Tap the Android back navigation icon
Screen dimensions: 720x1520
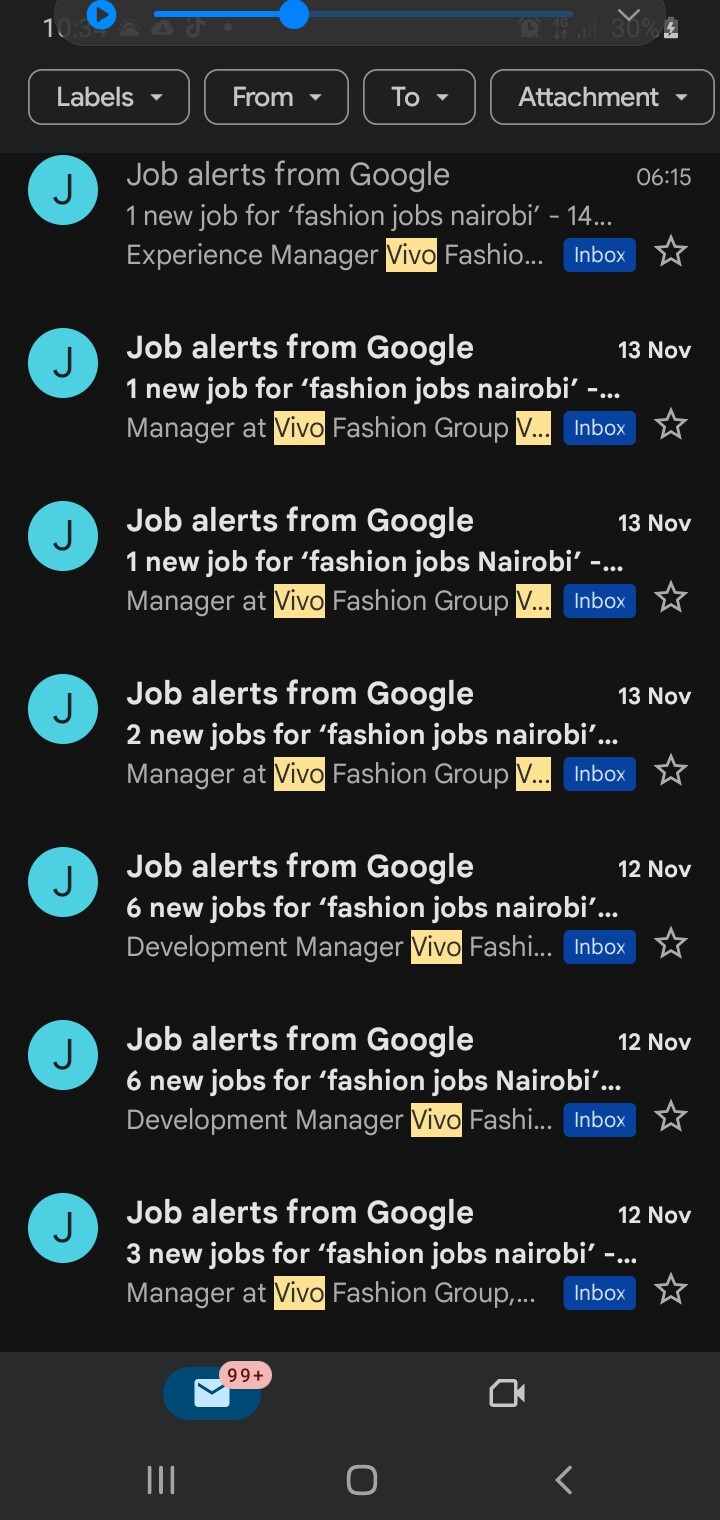point(564,1480)
